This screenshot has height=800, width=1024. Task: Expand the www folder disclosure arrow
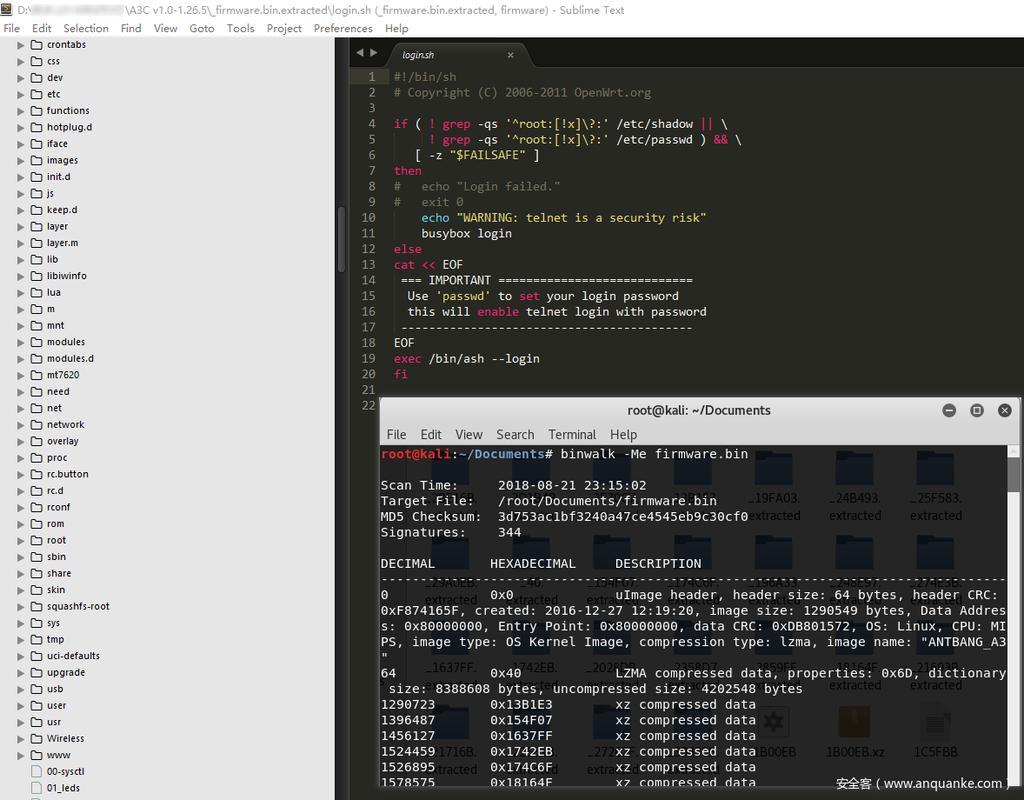click(x=21, y=756)
